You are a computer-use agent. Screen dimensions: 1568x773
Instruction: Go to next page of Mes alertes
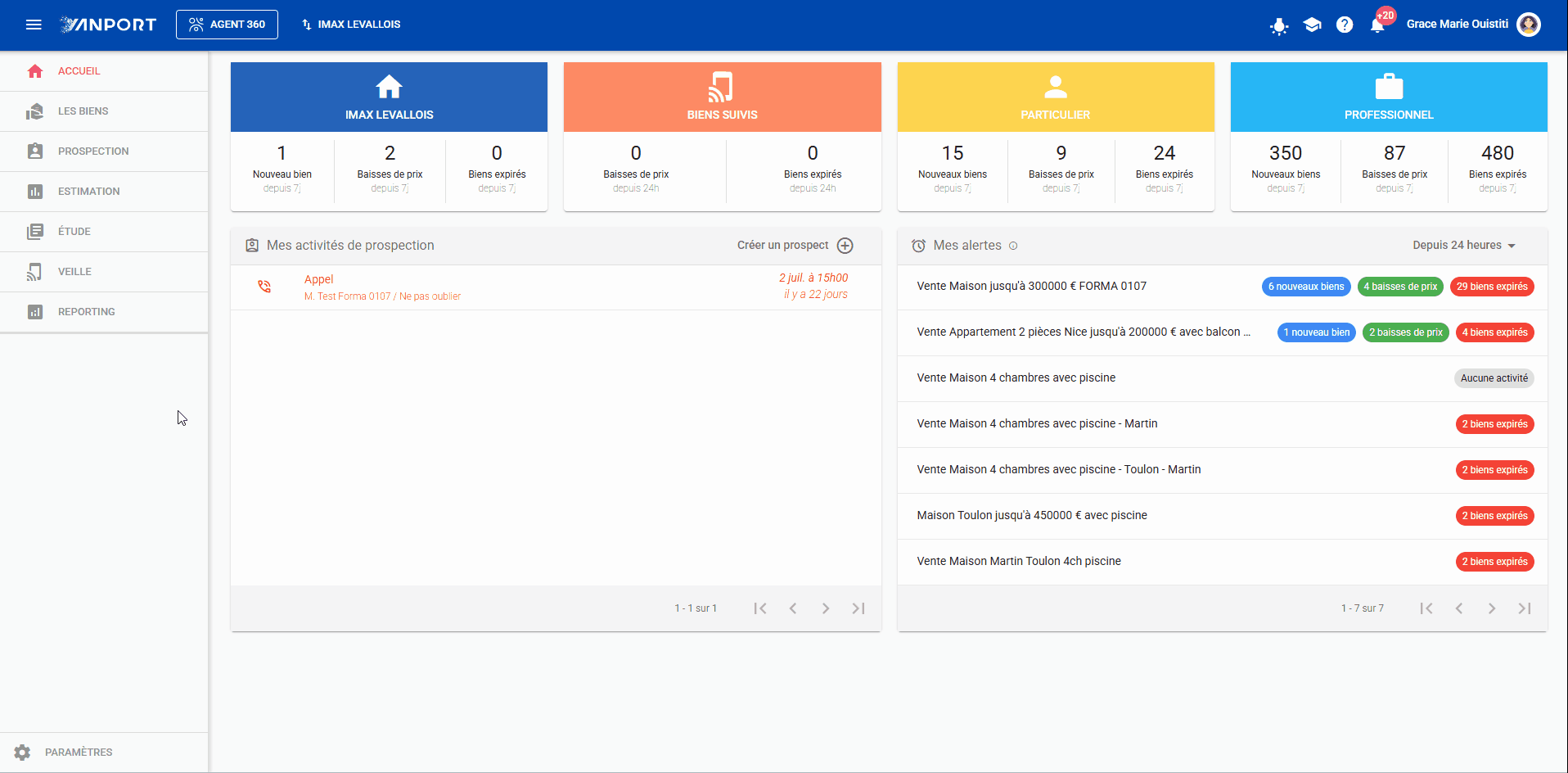click(x=1492, y=608)
